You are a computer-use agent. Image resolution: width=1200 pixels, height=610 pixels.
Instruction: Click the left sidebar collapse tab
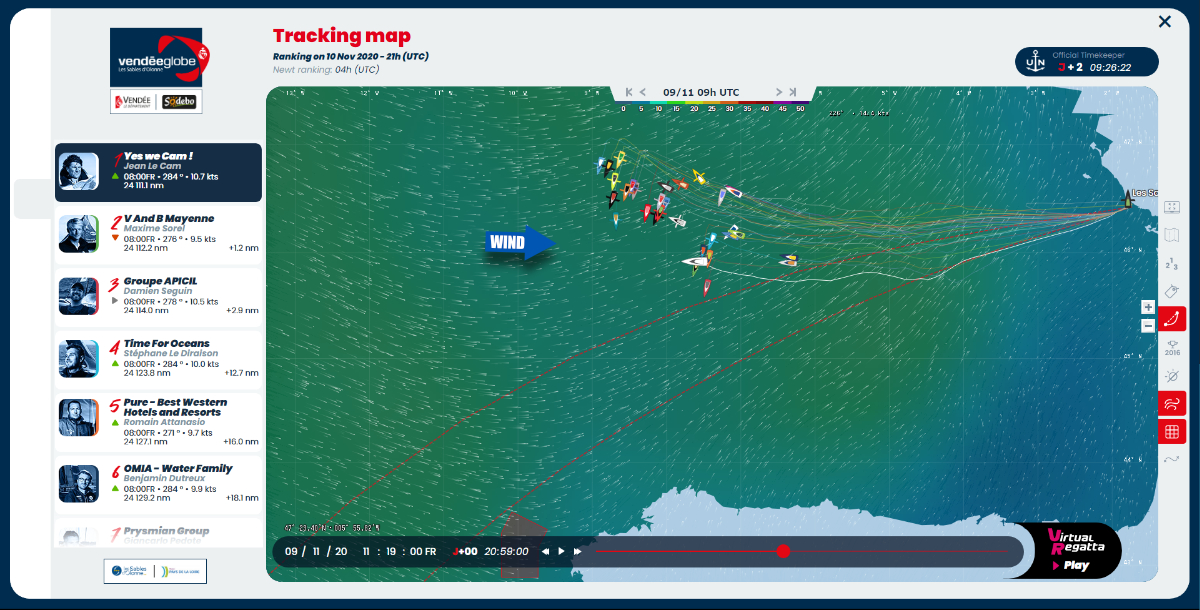33,199
